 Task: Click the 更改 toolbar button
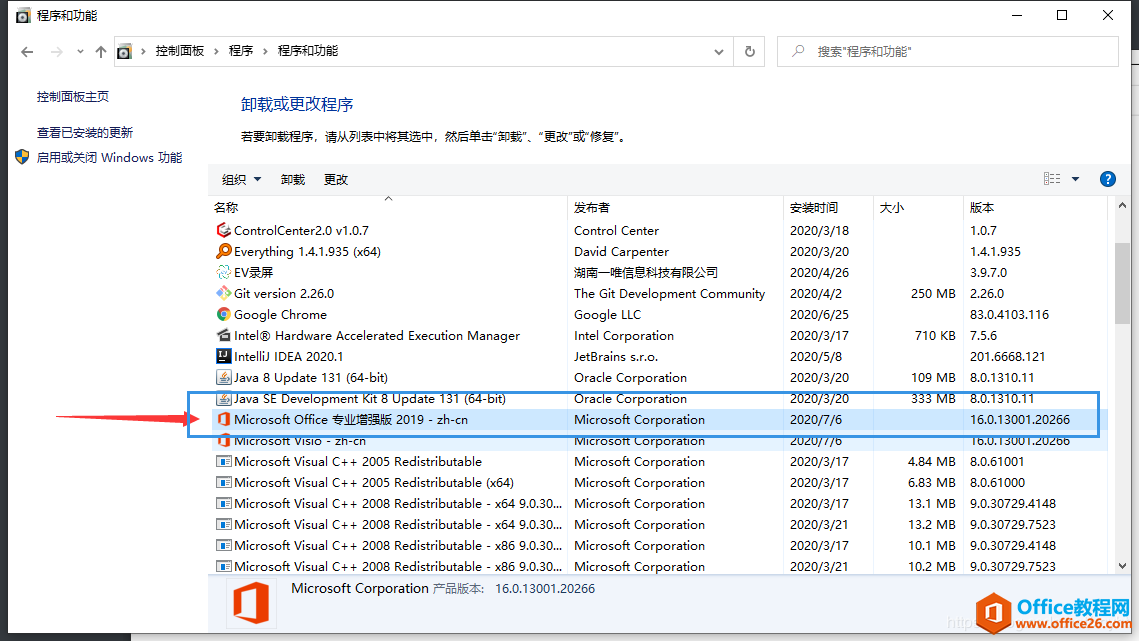pyautogui.click(x=336, y=180)
